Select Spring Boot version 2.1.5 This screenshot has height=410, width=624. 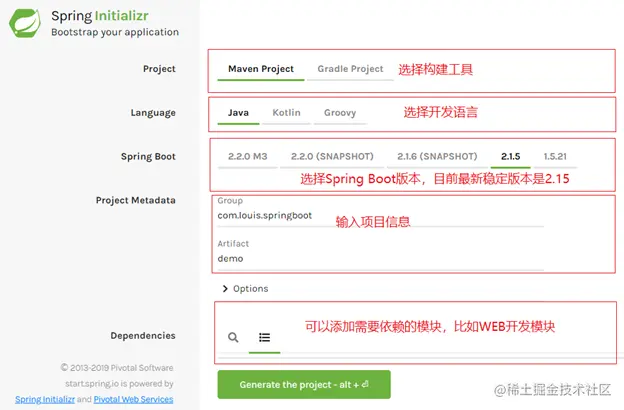coord(511,156)
